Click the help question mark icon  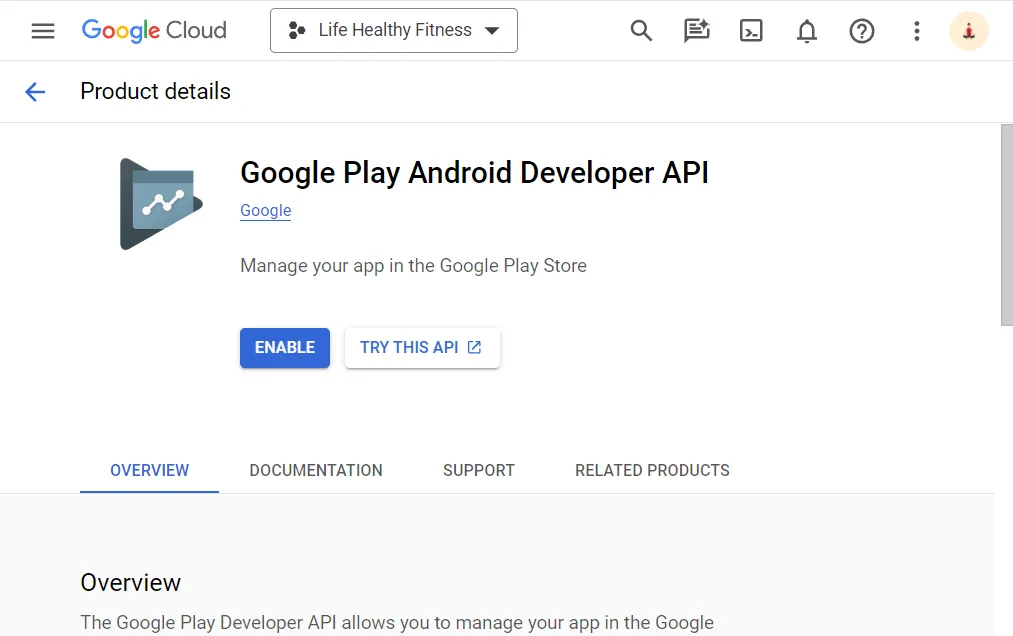(862, 31)
